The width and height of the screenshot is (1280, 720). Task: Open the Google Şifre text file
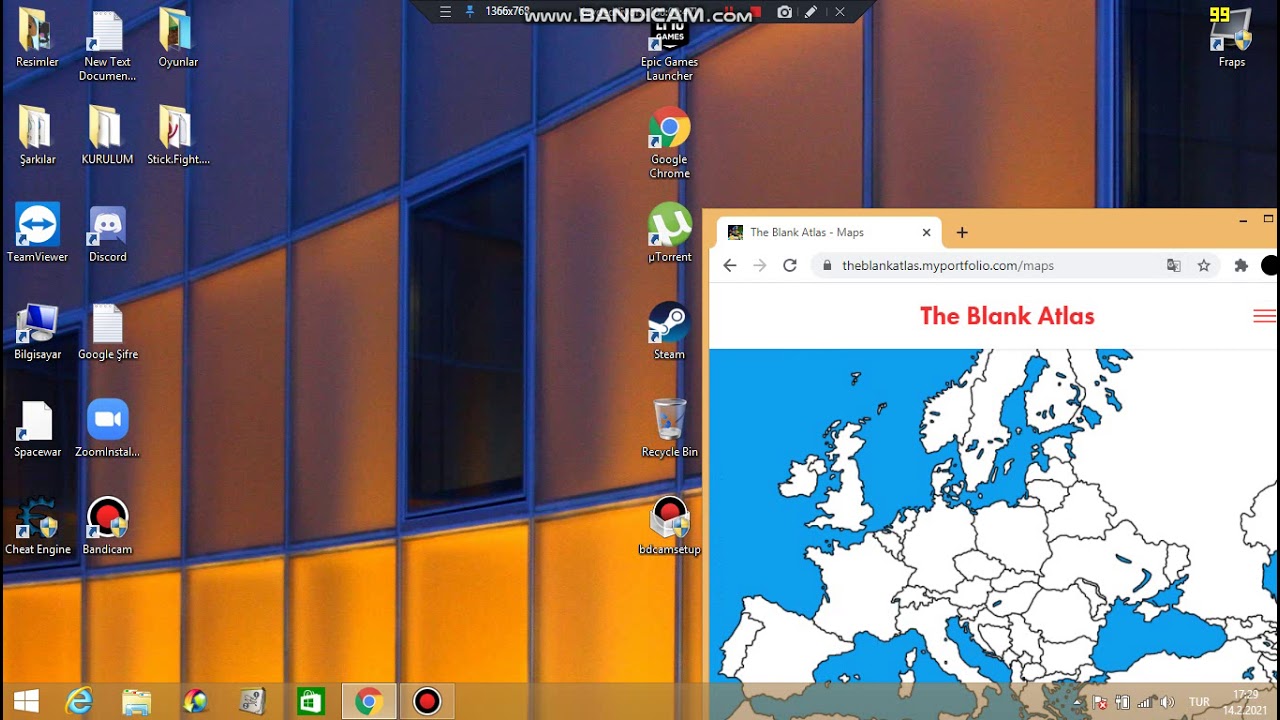tap(107, 330)
